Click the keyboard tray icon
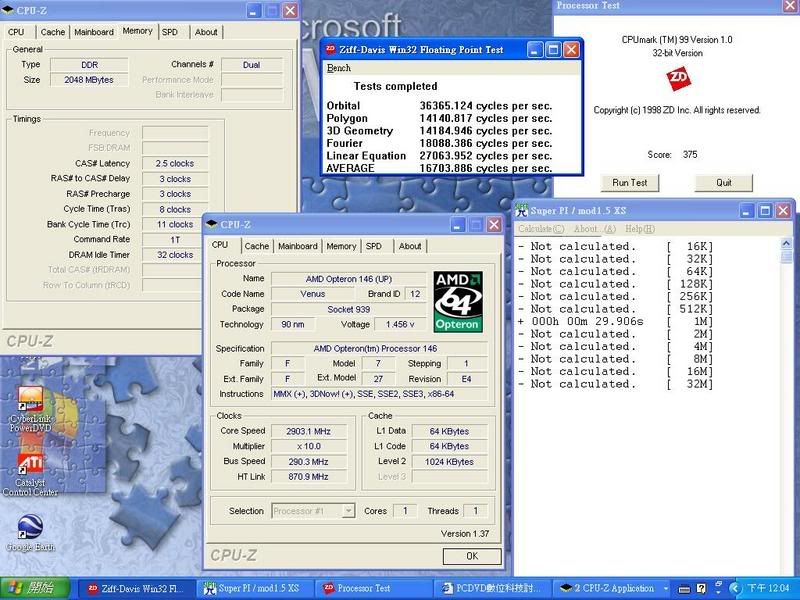This screenshot has width=800, height=600. (x=684, y=589)
